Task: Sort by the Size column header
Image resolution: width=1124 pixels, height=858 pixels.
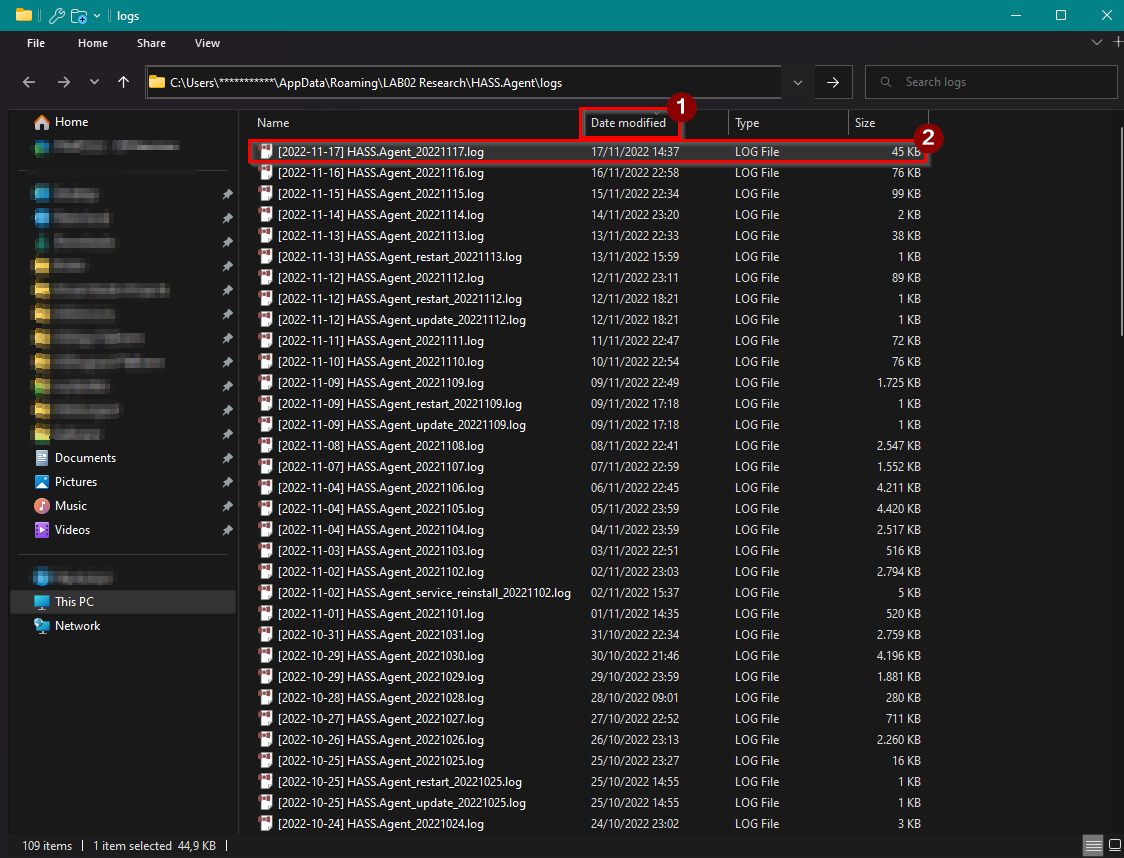Action: pyautogui.click(x=865, y=123)
